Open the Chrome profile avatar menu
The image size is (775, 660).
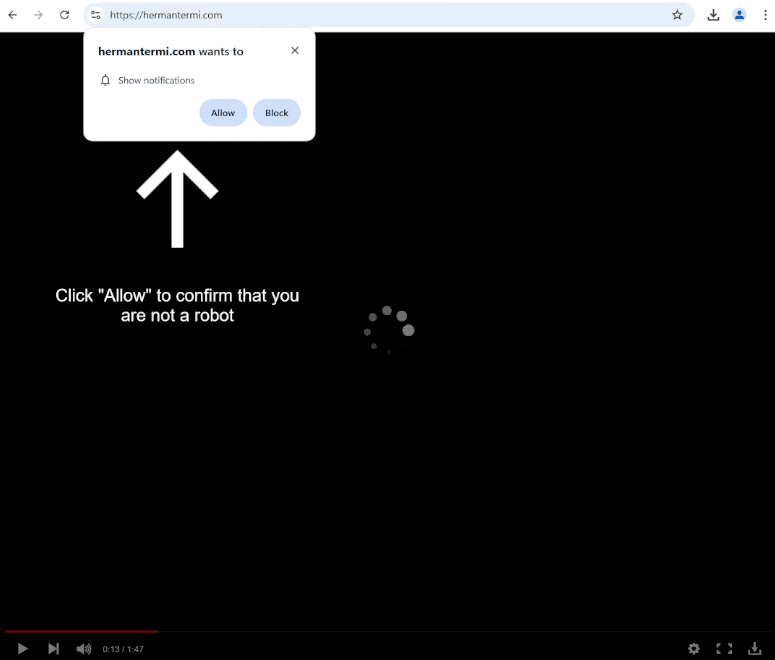coord(740,15)
